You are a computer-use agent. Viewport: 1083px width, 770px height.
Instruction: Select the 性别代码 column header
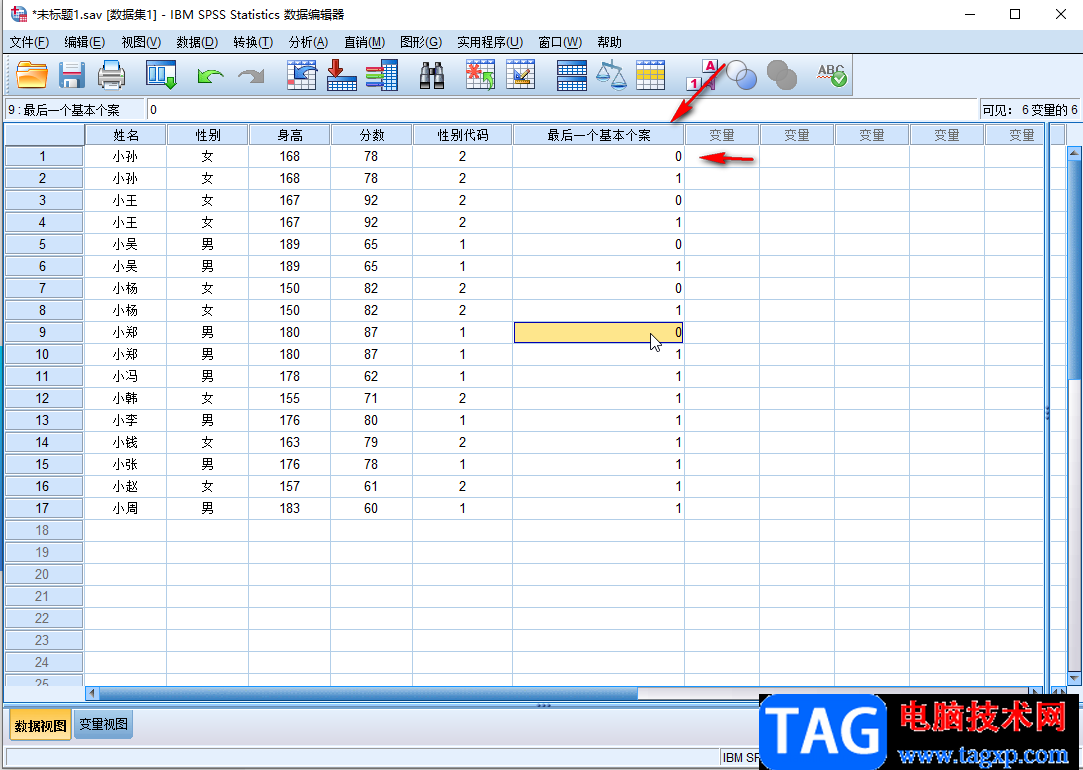(463, 135)
